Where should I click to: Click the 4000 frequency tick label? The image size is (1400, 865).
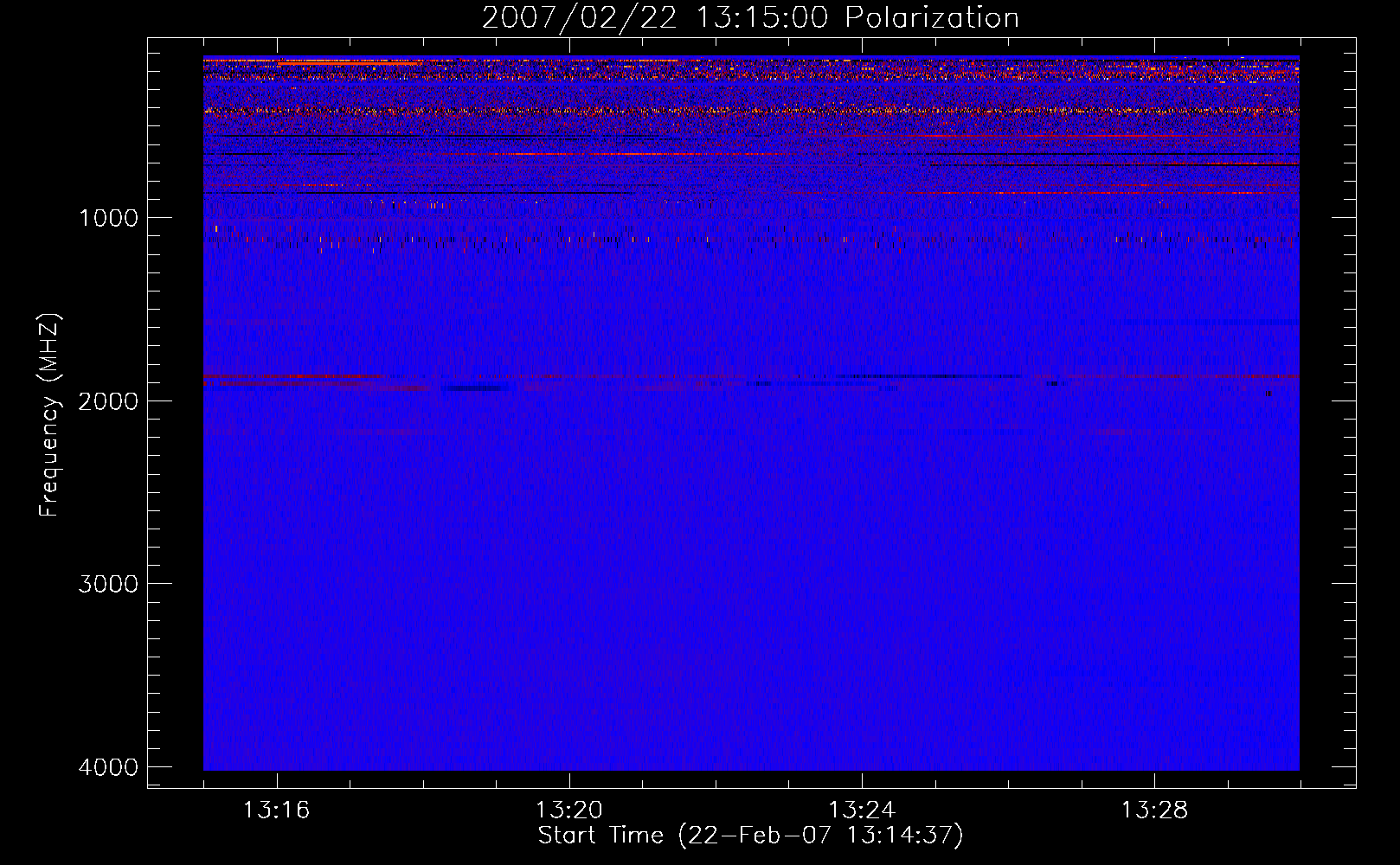click(x=108, y=767)
